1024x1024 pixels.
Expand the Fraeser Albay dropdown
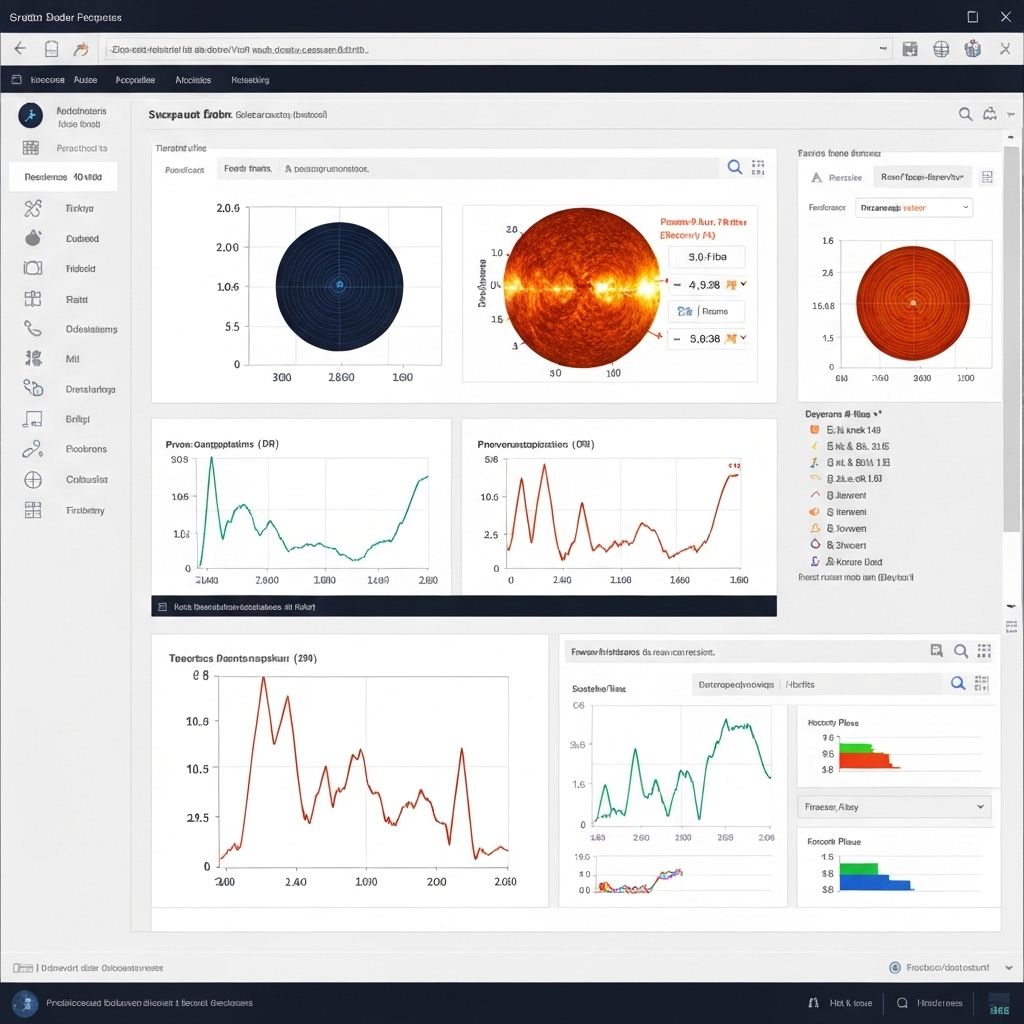(897, 806)
